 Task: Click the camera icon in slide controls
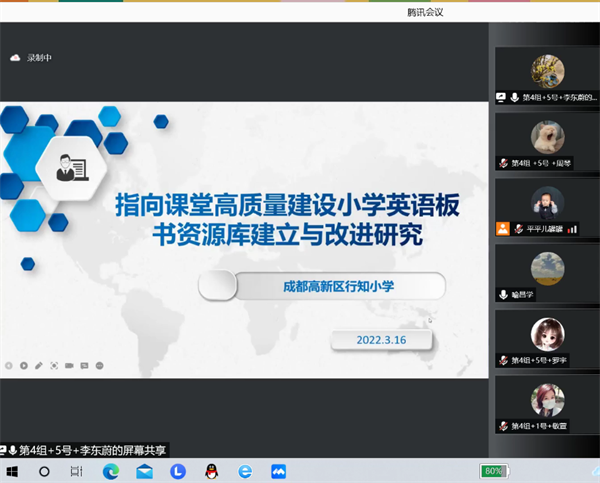point(69,366)
